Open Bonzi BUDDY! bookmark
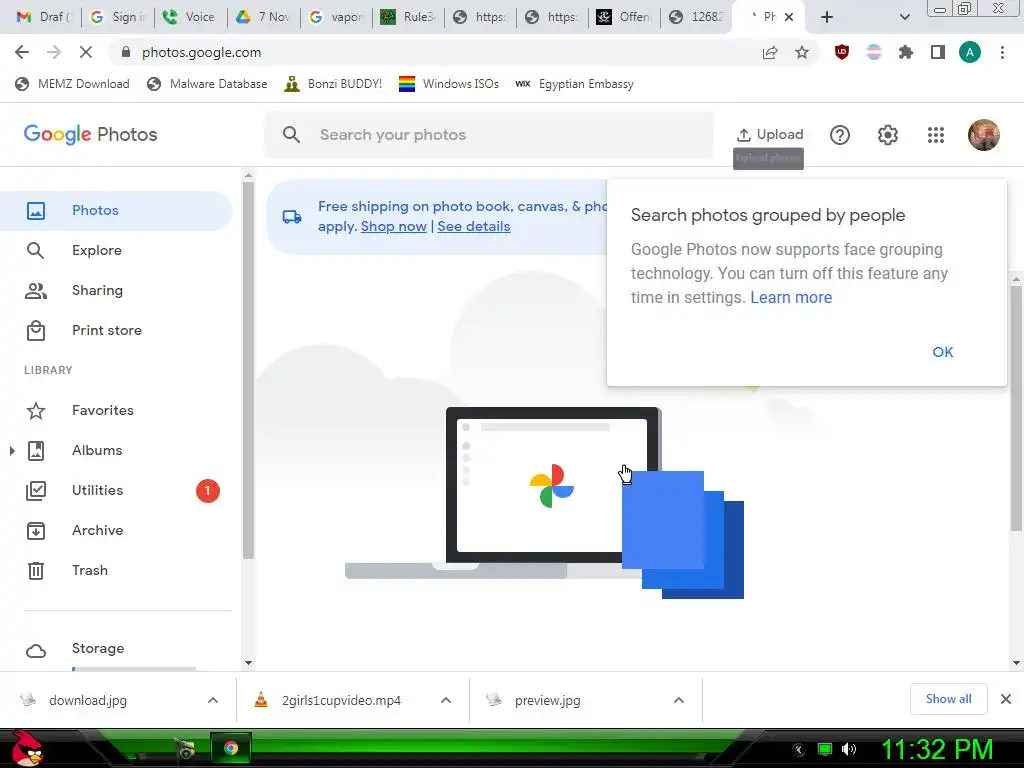The height and width of the screenshot is (768, 1024). coord(333,84)
